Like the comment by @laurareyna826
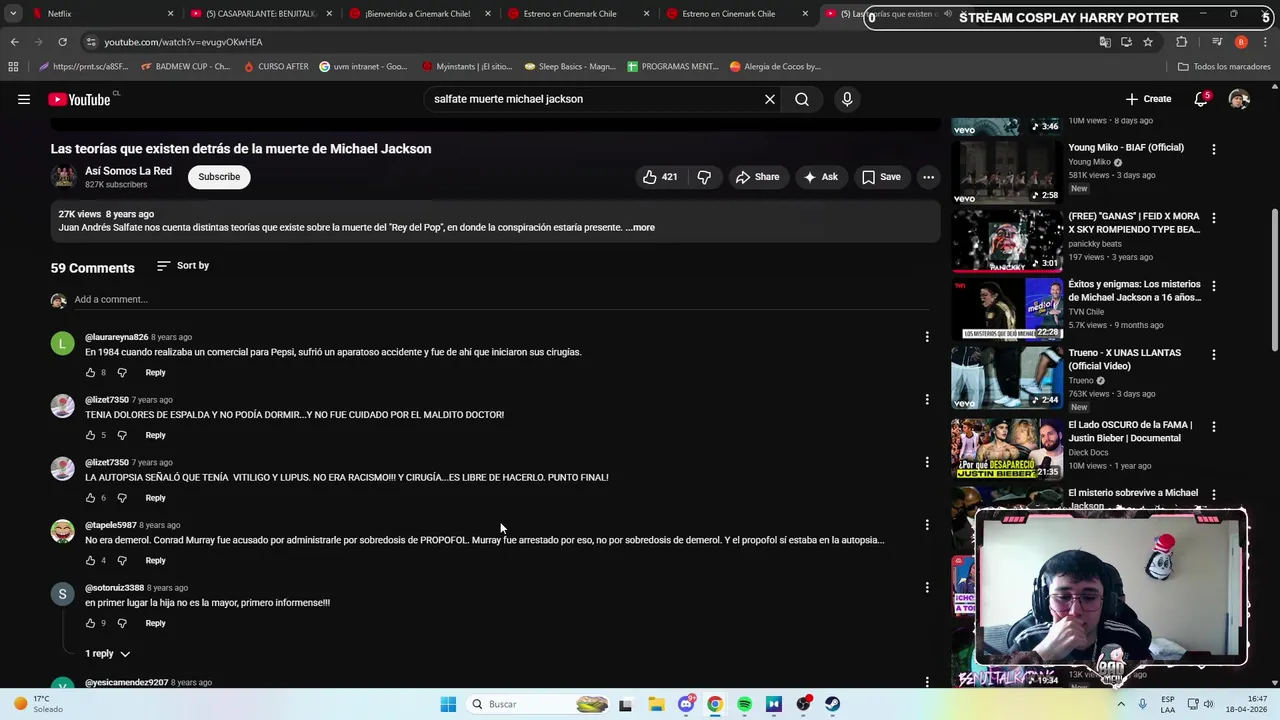Viewport: 1280px width, 720px height. pyautogui.click(x=90, y=373)
